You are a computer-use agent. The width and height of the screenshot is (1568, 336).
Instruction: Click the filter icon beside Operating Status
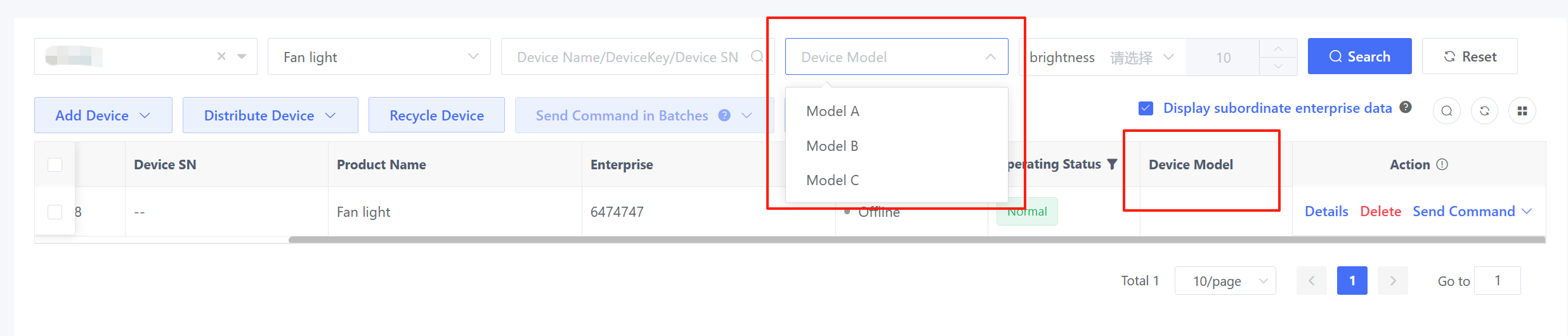[1112, 164]
